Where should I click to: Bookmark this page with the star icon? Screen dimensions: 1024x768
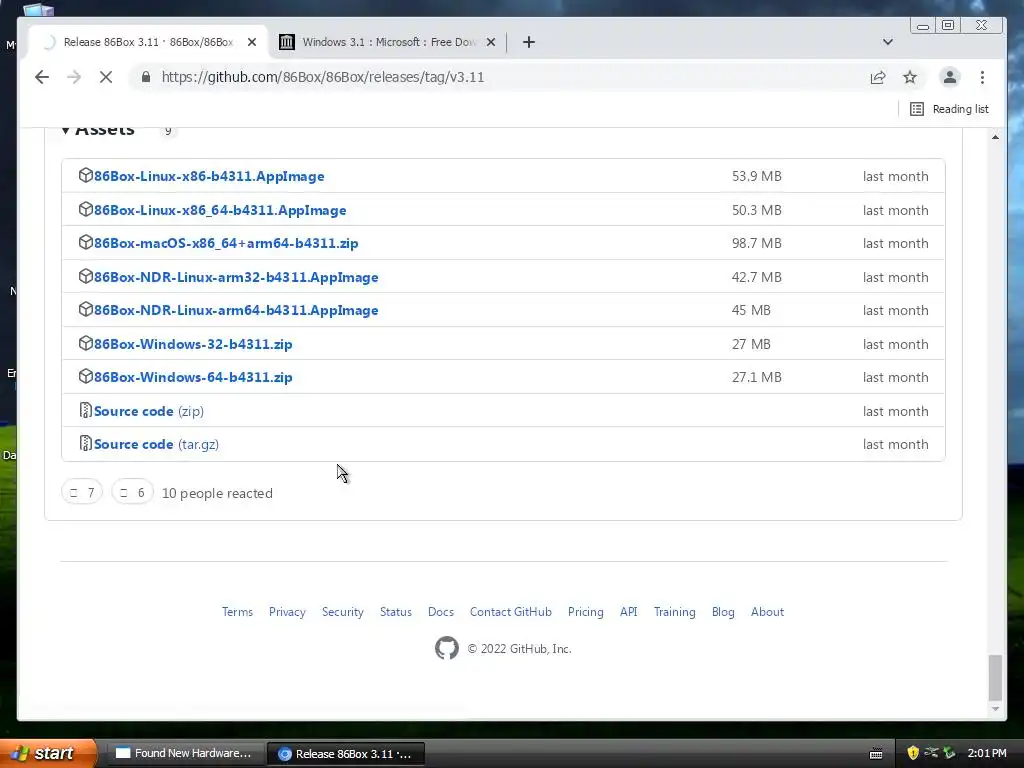point(910,77)
